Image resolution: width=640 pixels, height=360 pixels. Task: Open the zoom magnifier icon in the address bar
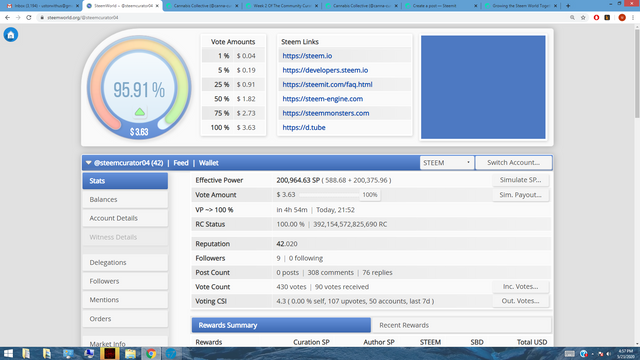572,18
